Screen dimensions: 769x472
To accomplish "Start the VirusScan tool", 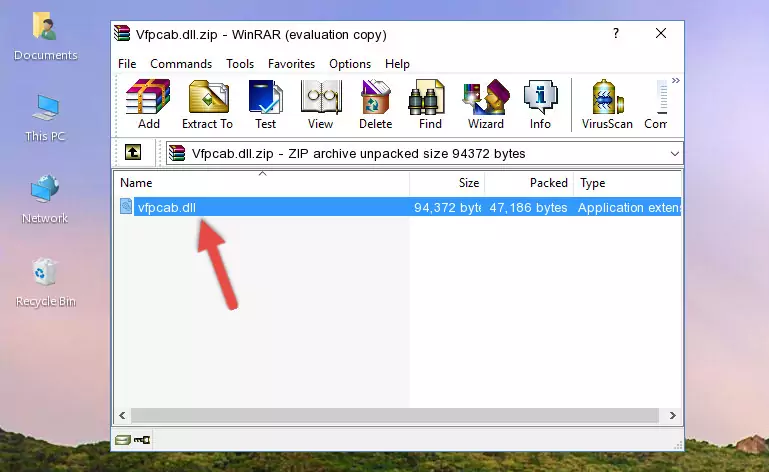I will pyautogui.click(x=607, y=104).
